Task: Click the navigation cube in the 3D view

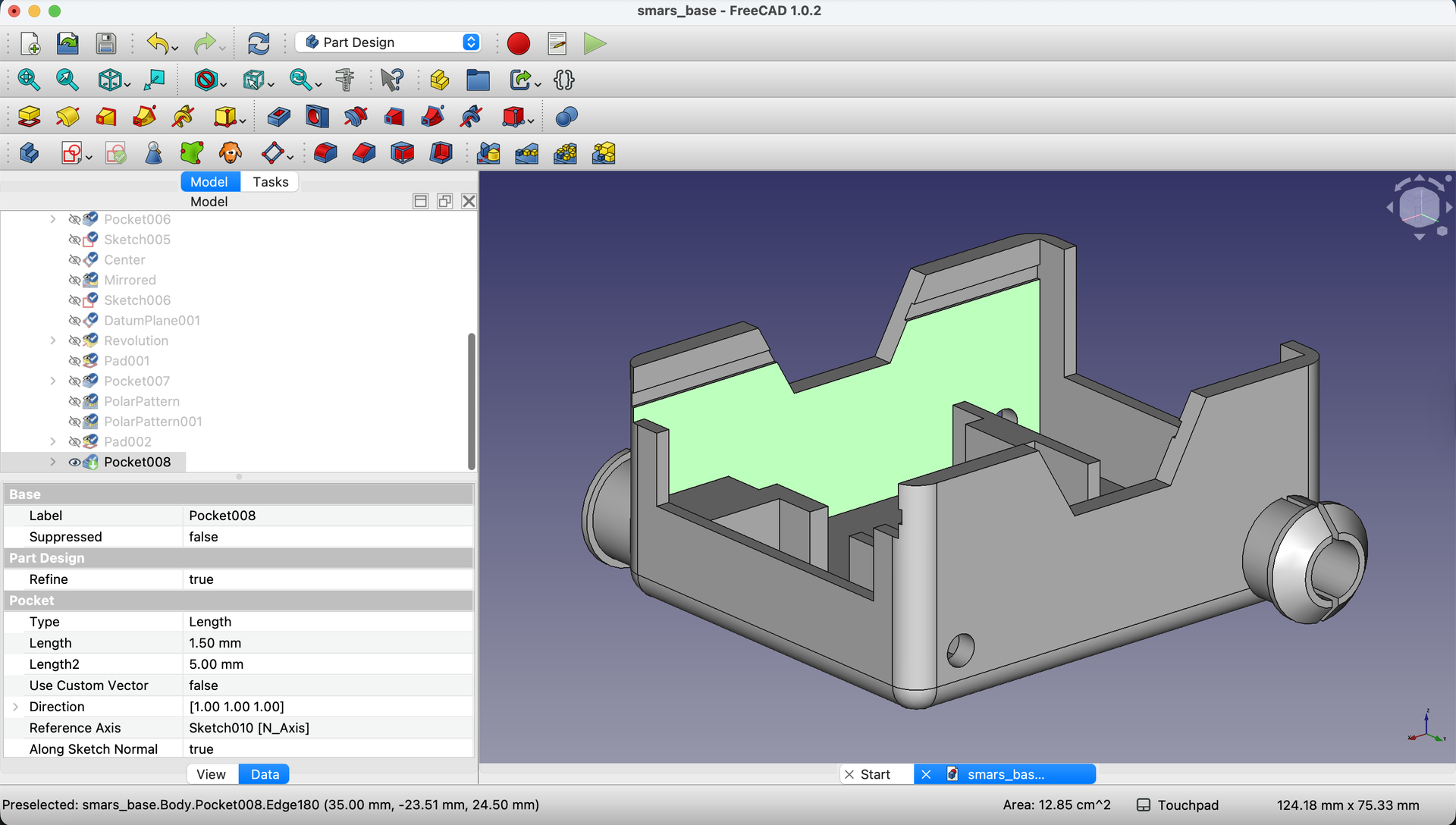Action: [1419, 207]
